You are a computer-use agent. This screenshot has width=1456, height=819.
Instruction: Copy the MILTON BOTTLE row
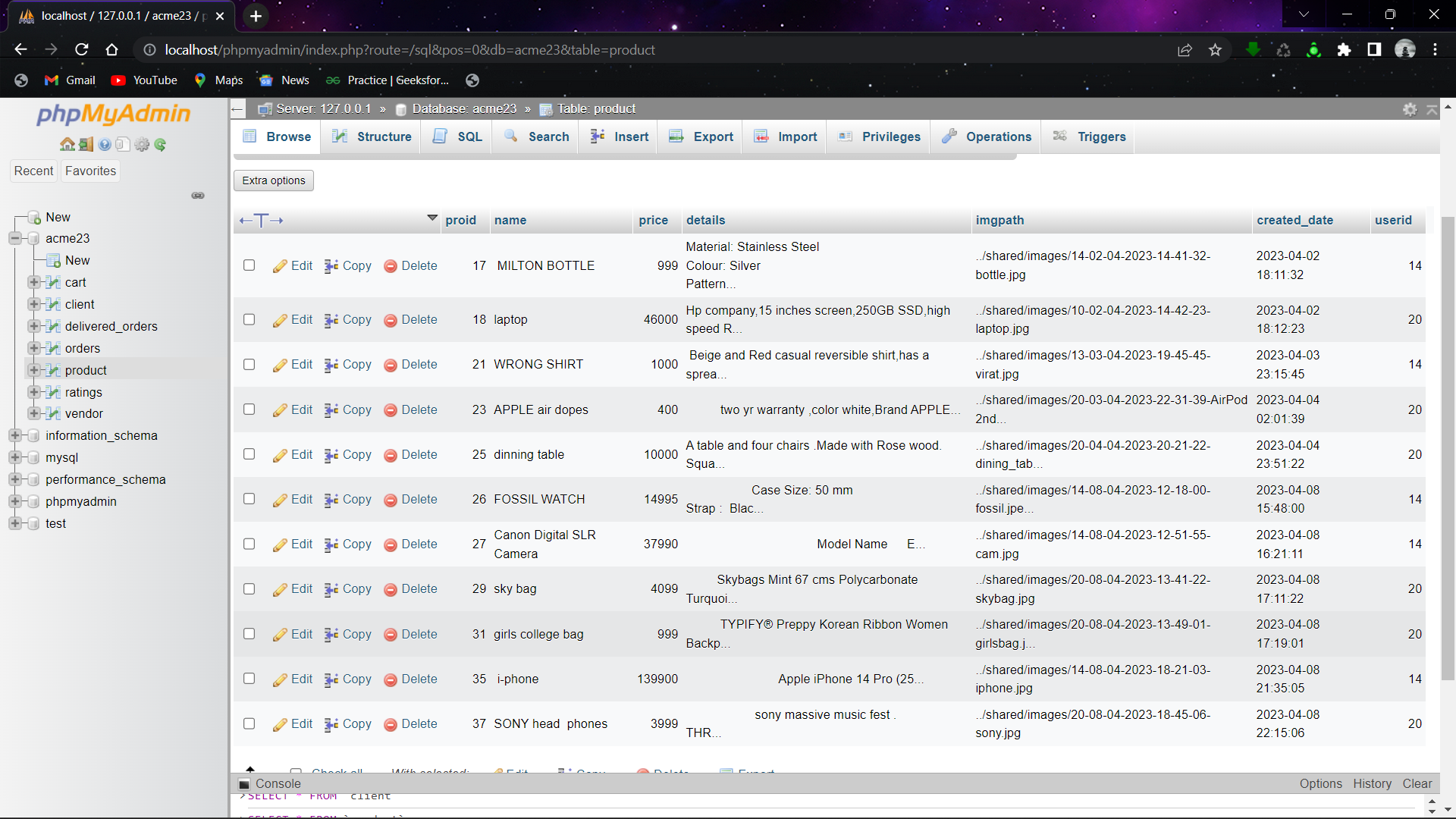(355, 265)
